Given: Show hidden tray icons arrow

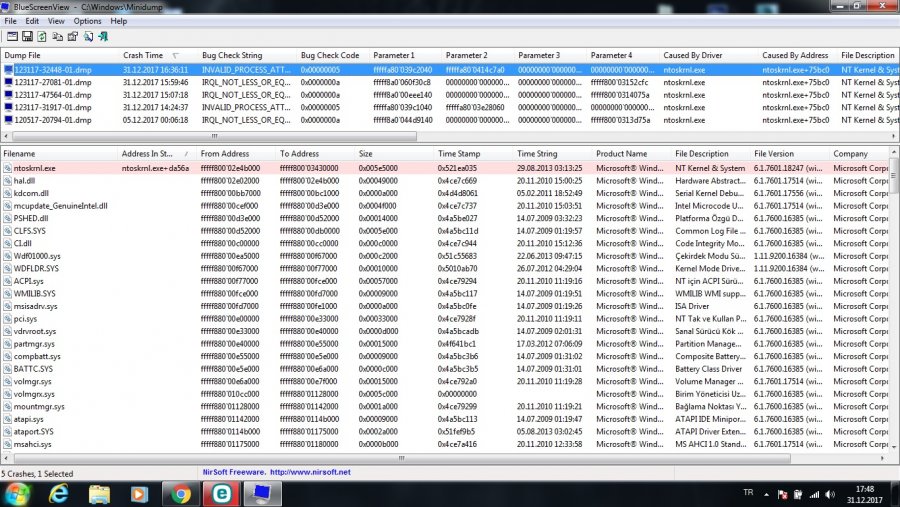Looking at the screenshot, I should 766,494.
